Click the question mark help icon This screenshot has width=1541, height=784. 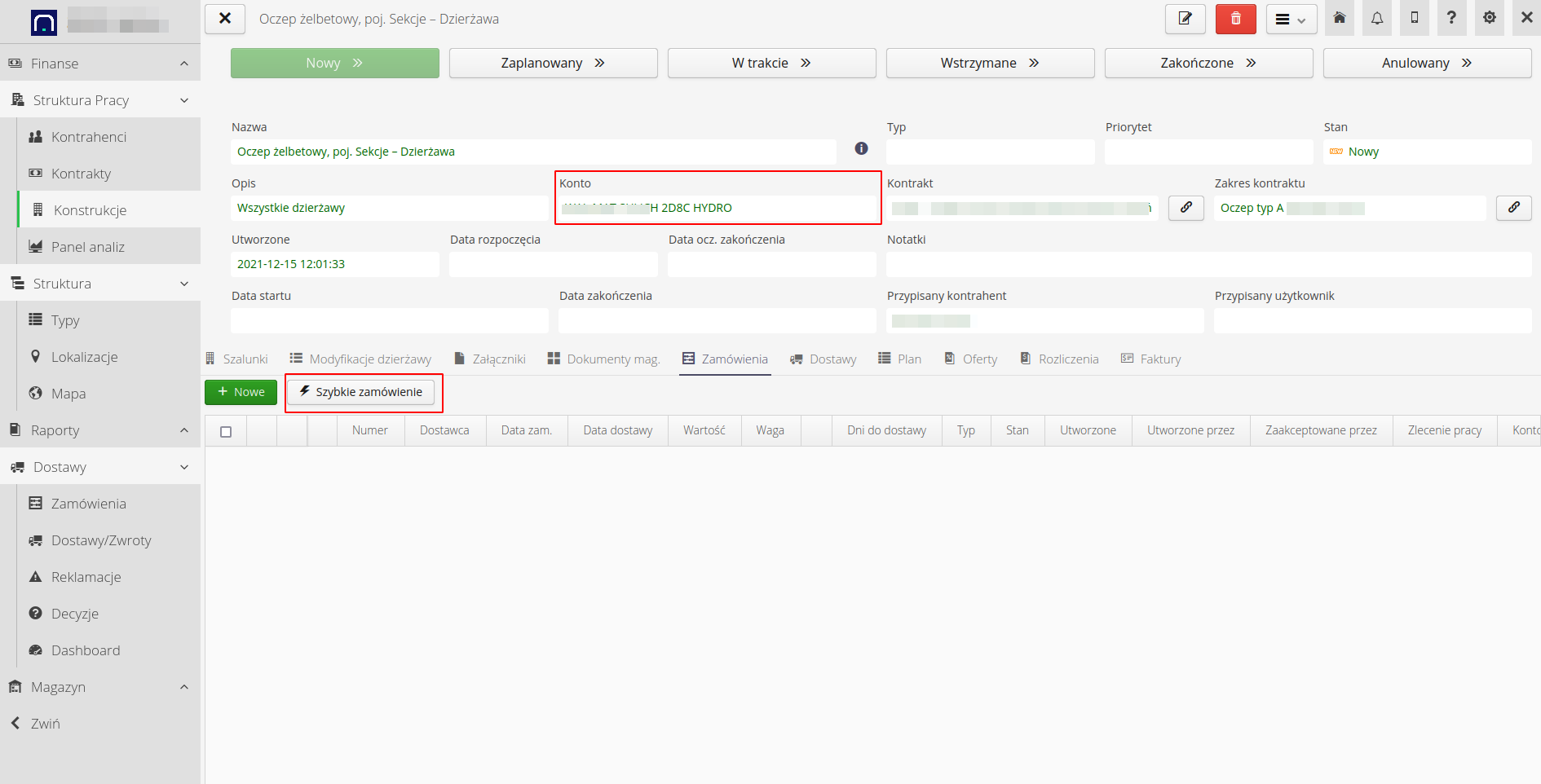point(1451,18)
